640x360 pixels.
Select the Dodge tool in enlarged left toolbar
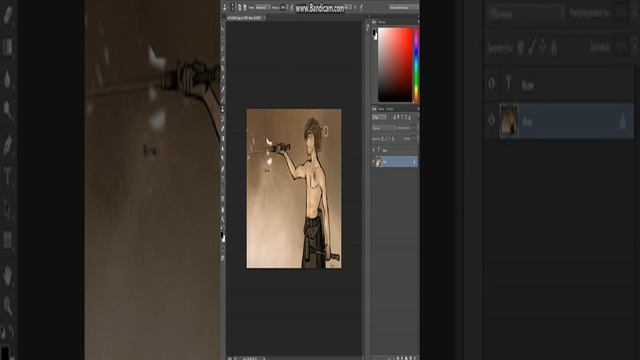coord(7,109)
